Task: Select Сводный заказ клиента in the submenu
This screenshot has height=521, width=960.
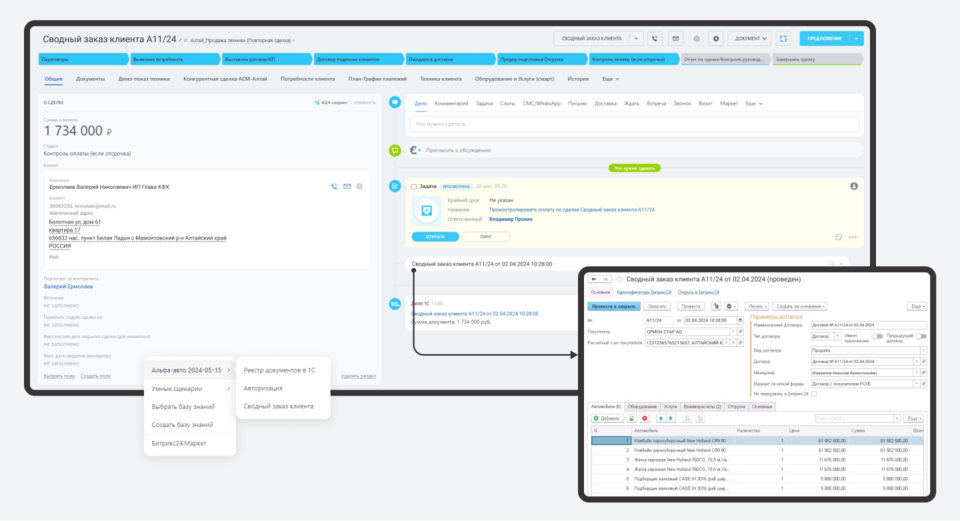Action: pyautogui.click(x=280, y=406)
